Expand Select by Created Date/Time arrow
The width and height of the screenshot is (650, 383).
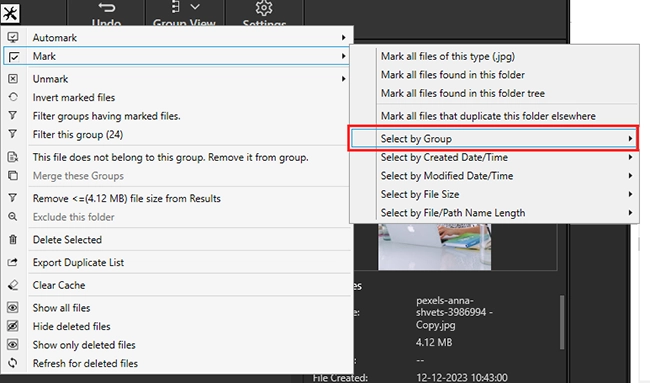tap(630, 157)
